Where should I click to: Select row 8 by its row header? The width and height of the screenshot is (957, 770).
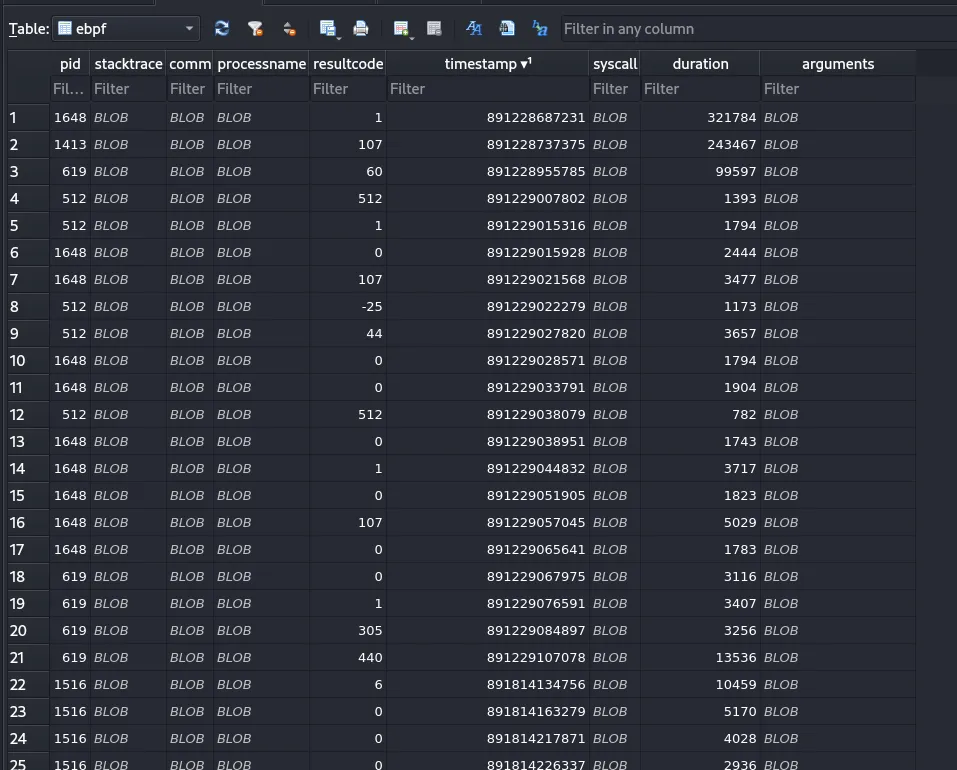point(28,307)
